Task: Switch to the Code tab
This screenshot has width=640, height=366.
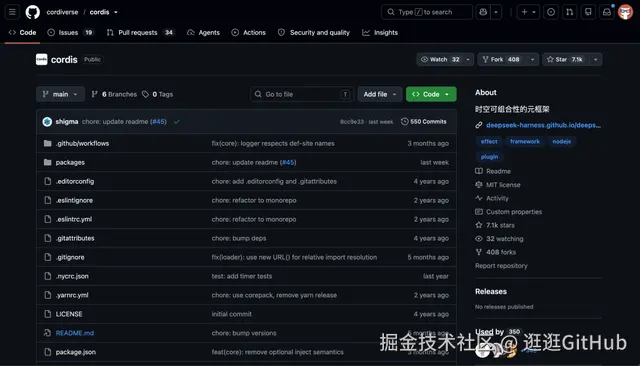Action: 22,33
